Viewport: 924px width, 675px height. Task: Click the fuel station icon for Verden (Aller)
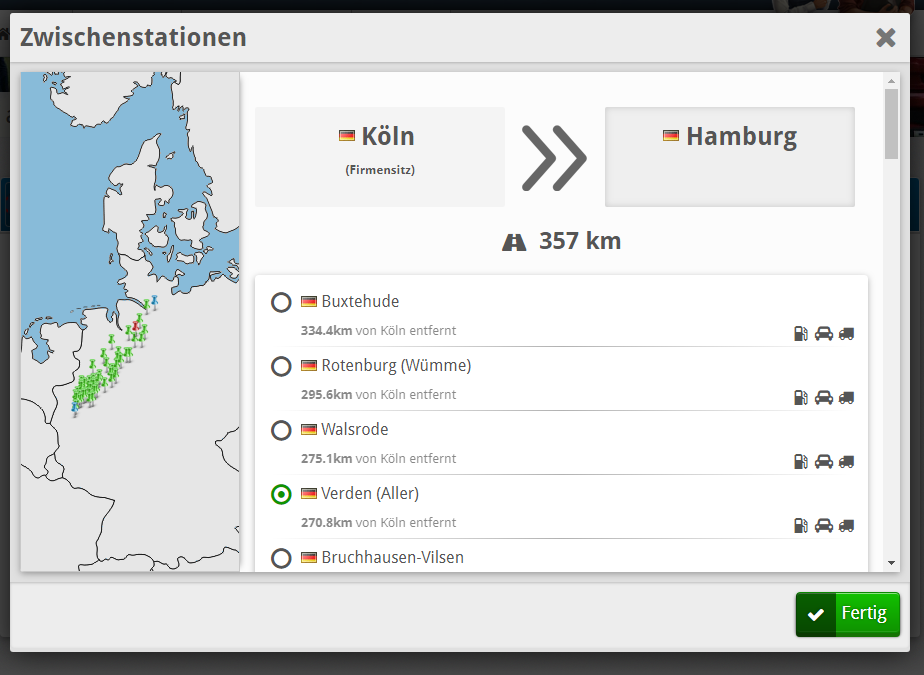tap(800, 526)
